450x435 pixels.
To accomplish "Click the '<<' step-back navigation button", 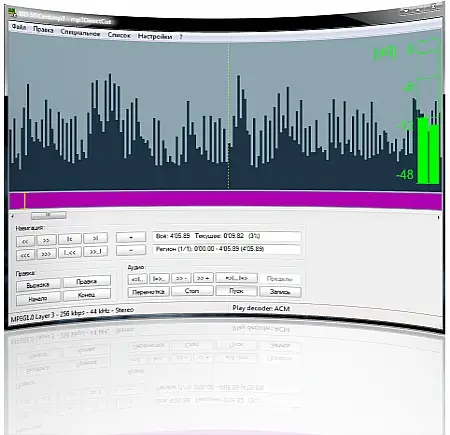I will pyautogui.click(x=25, y=241).
